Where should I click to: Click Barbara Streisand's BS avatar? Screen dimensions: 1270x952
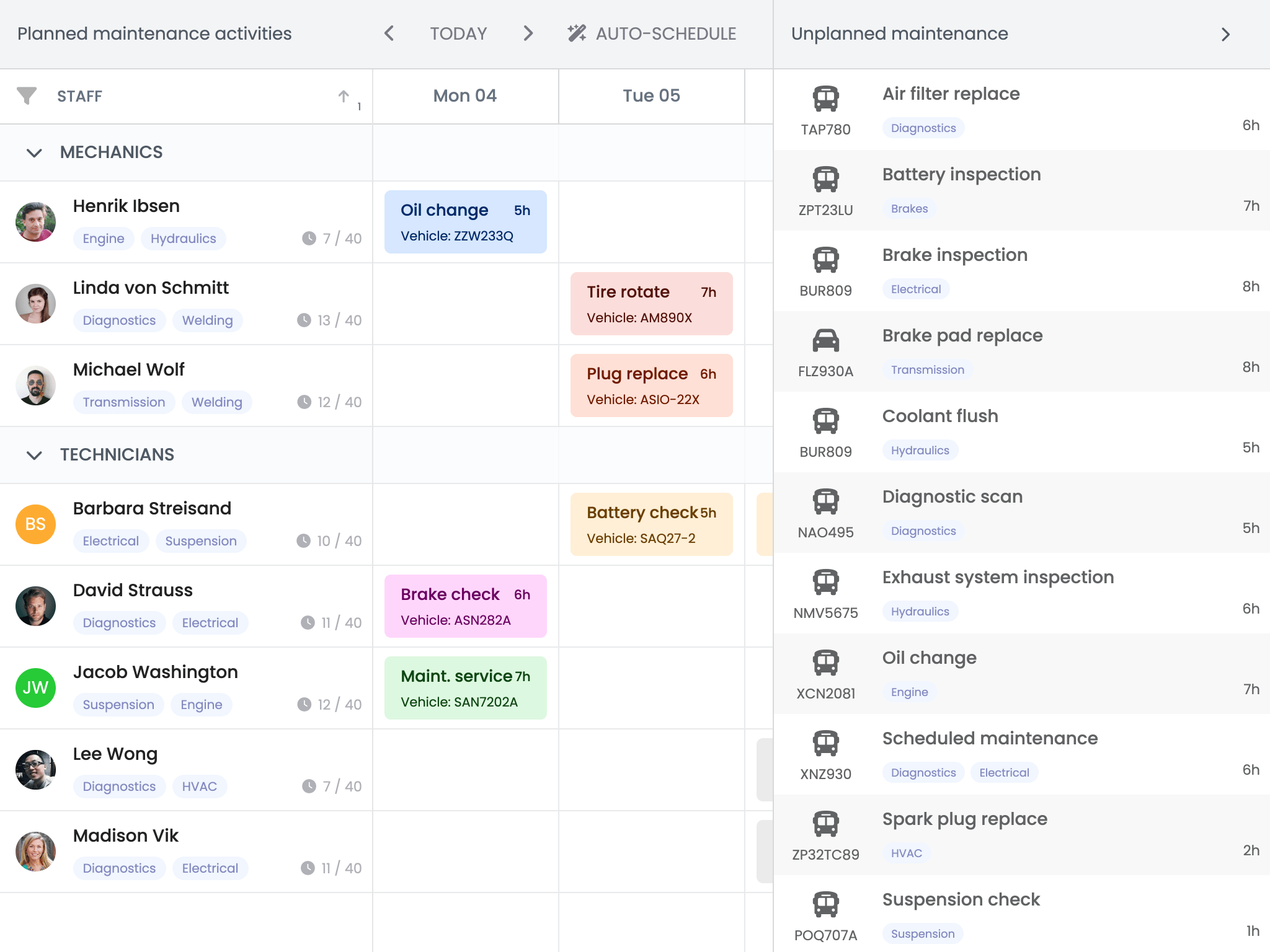click(x=35, y=524)
